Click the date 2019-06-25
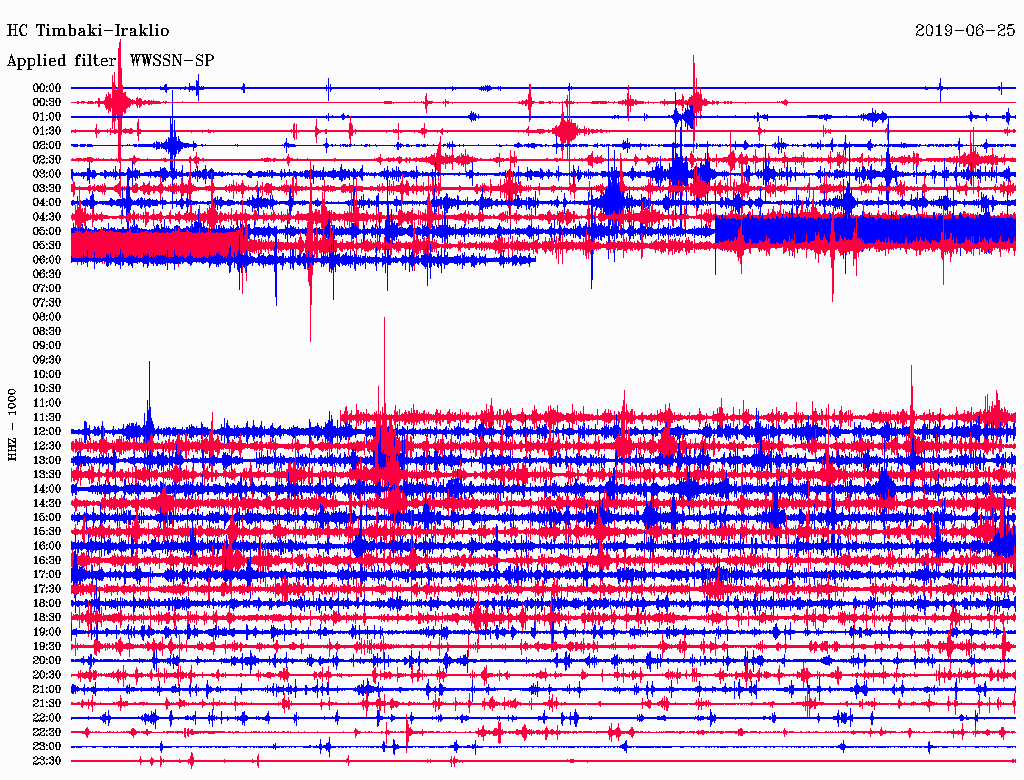1024x780 pixels. (965, 31)
